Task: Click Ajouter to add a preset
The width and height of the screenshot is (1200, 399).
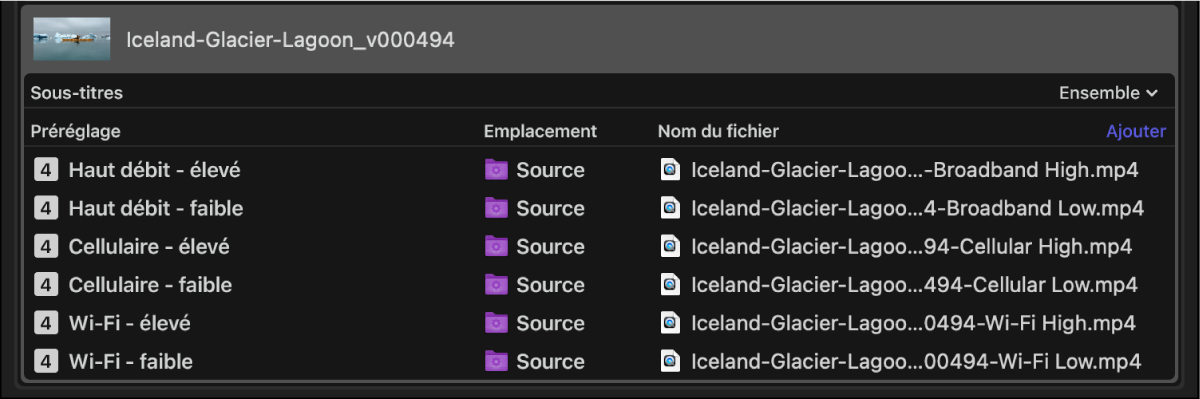Action: click(1136, 131)
